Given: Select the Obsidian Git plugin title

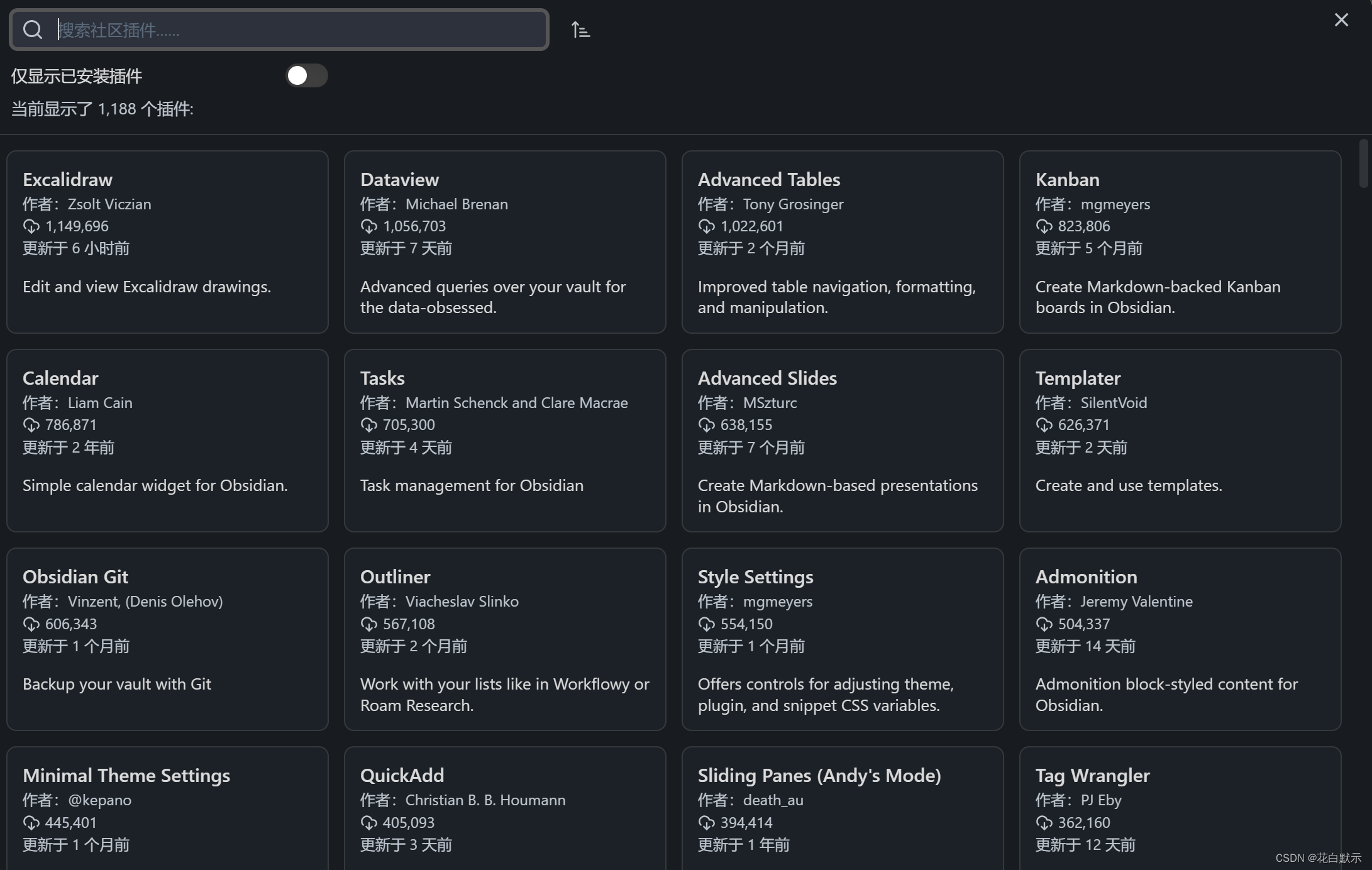Looking at the screenshot, I should [75, 576].
